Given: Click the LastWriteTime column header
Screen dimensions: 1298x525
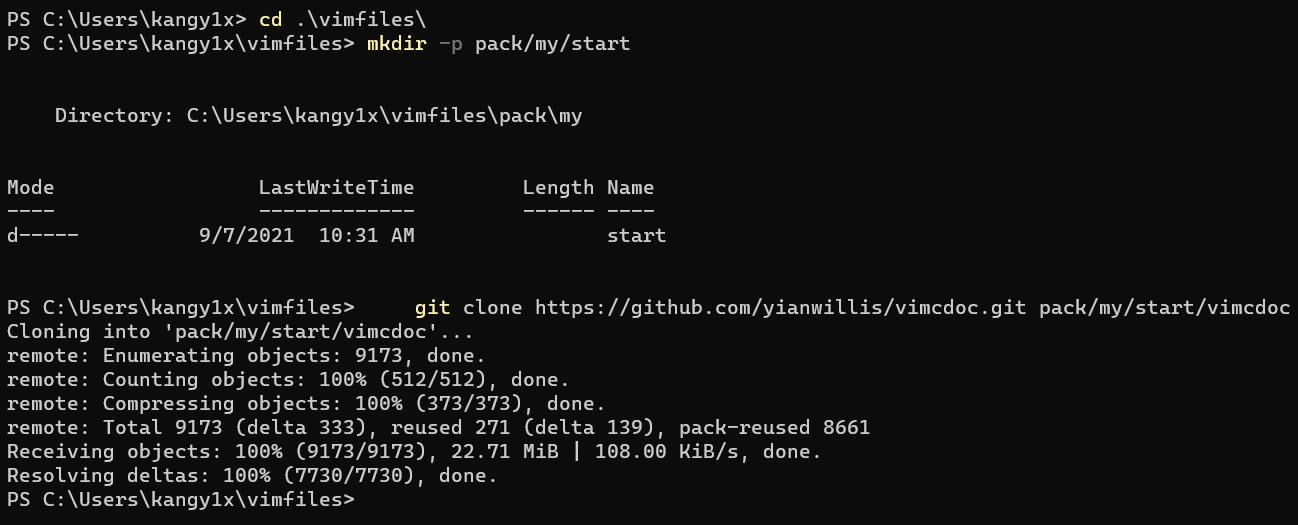Looking at the screenshot, I should pyautogui.click(x=336, y=187).
